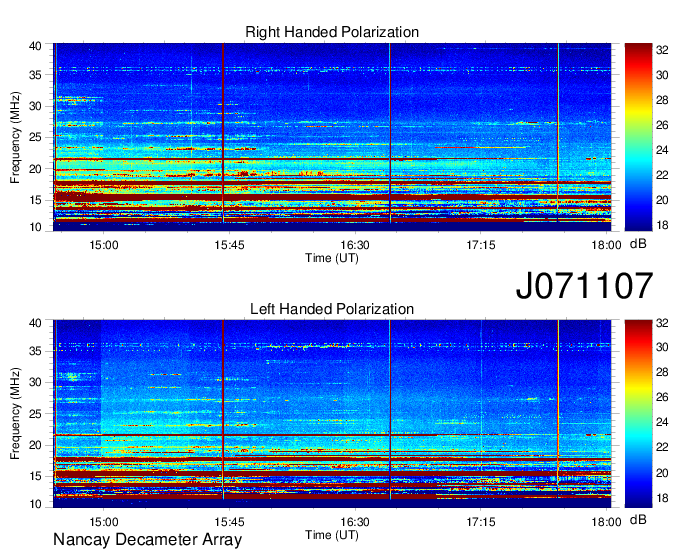
Task: Click the 17:15 tick label on bottom plot
Action: 481,522
